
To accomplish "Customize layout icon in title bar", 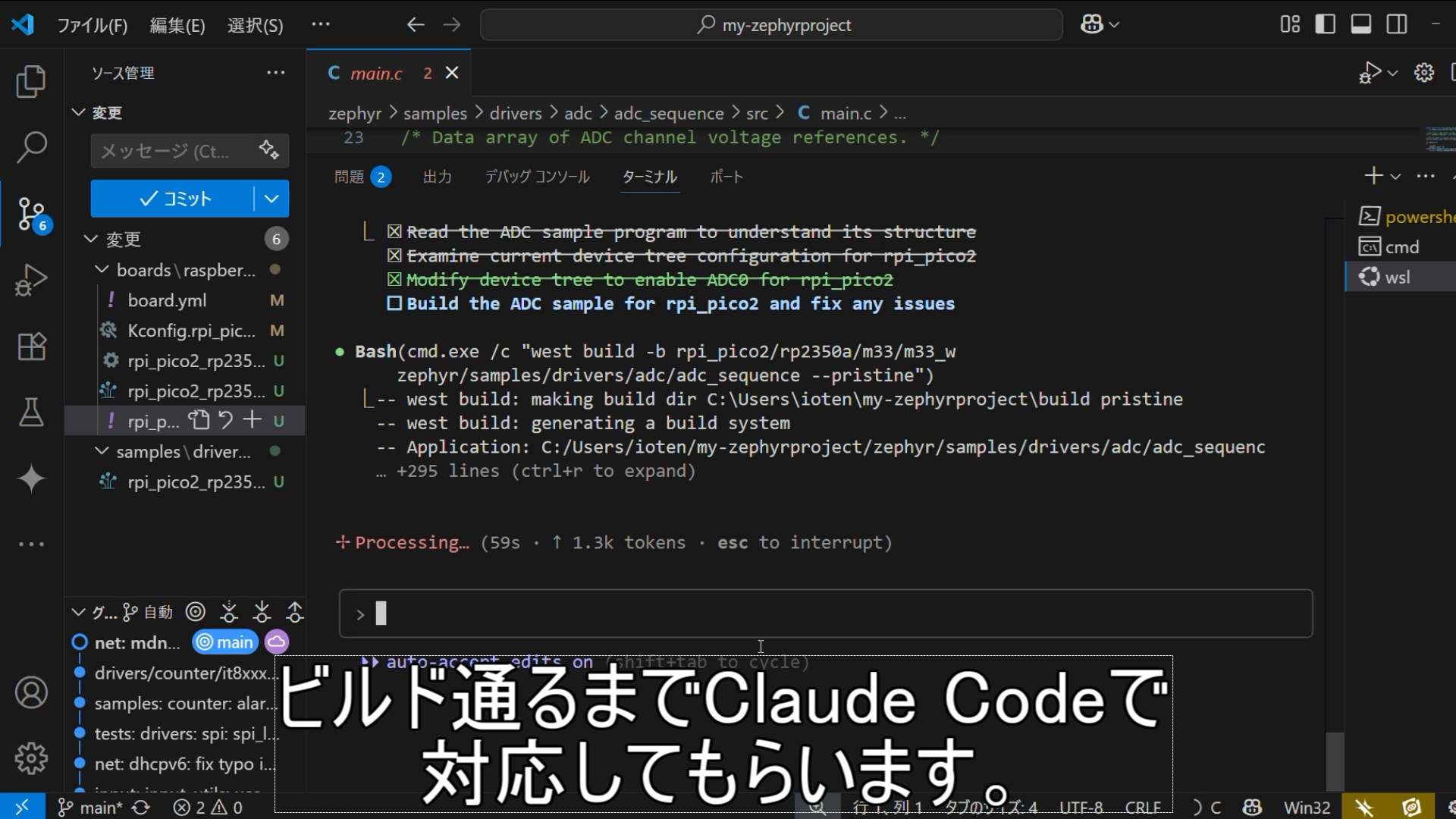I will [1290, 25].
